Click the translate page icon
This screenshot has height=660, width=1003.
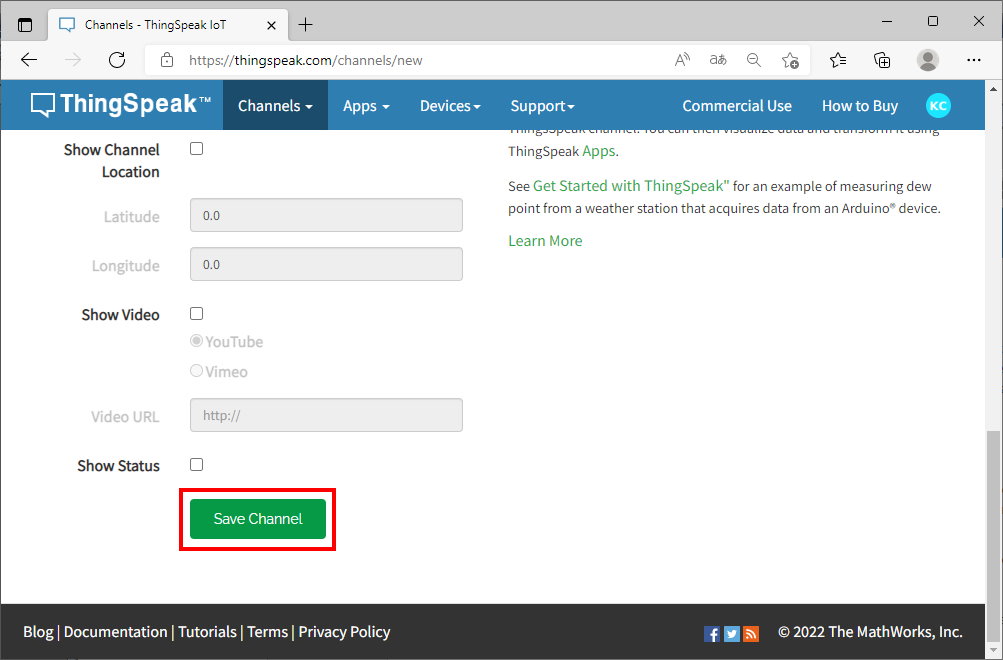pyautogui.click(x=718, y=60)
